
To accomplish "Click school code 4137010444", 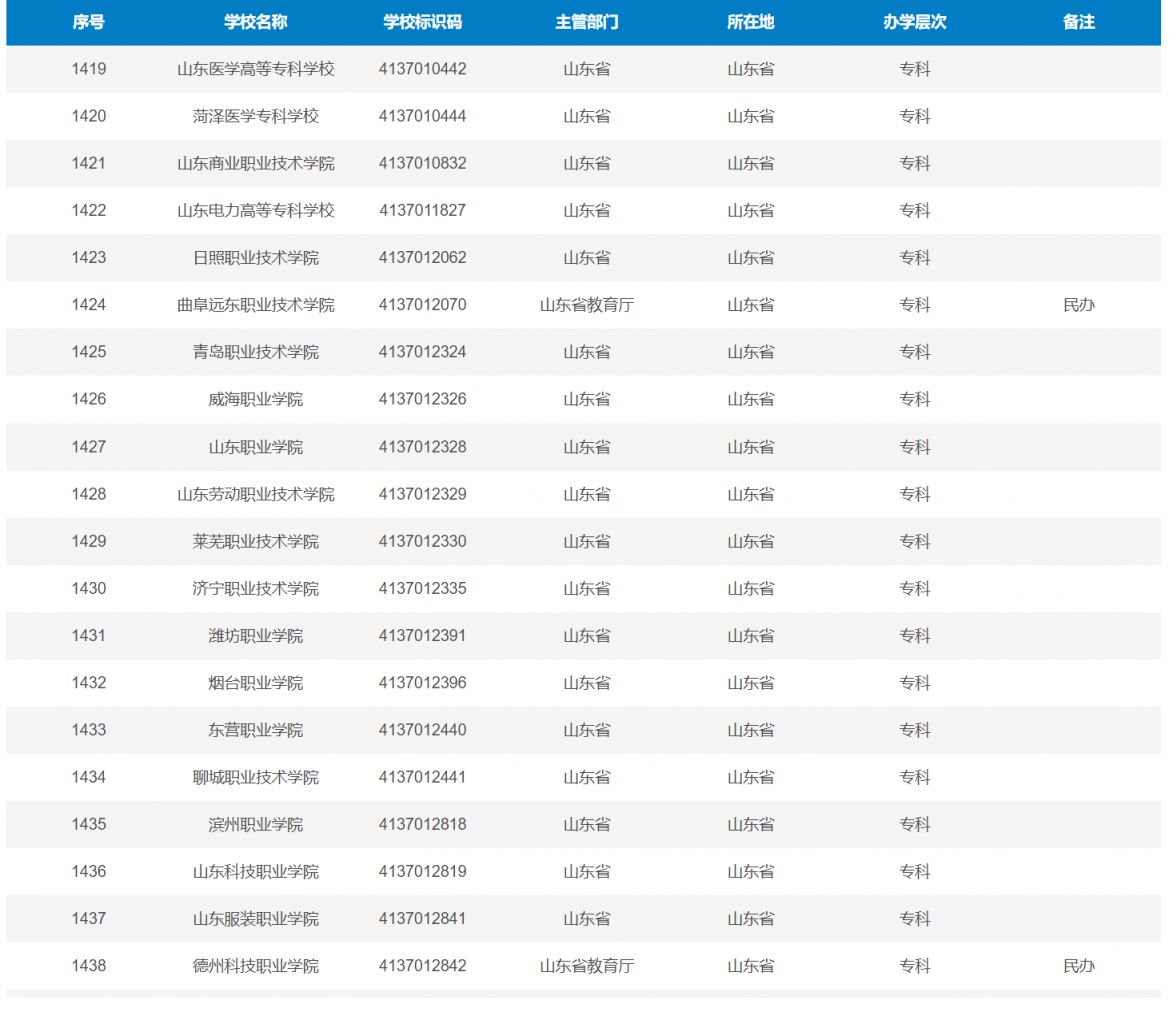I will click(x=423, y=116).
